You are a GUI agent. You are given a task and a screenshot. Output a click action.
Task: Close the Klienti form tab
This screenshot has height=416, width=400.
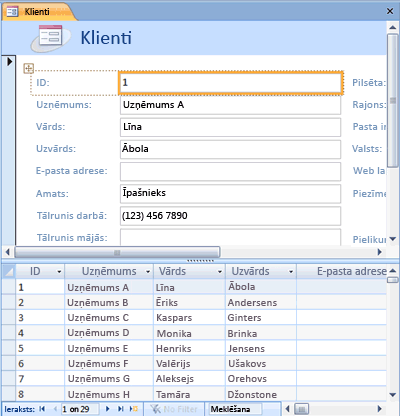point(390,11)
